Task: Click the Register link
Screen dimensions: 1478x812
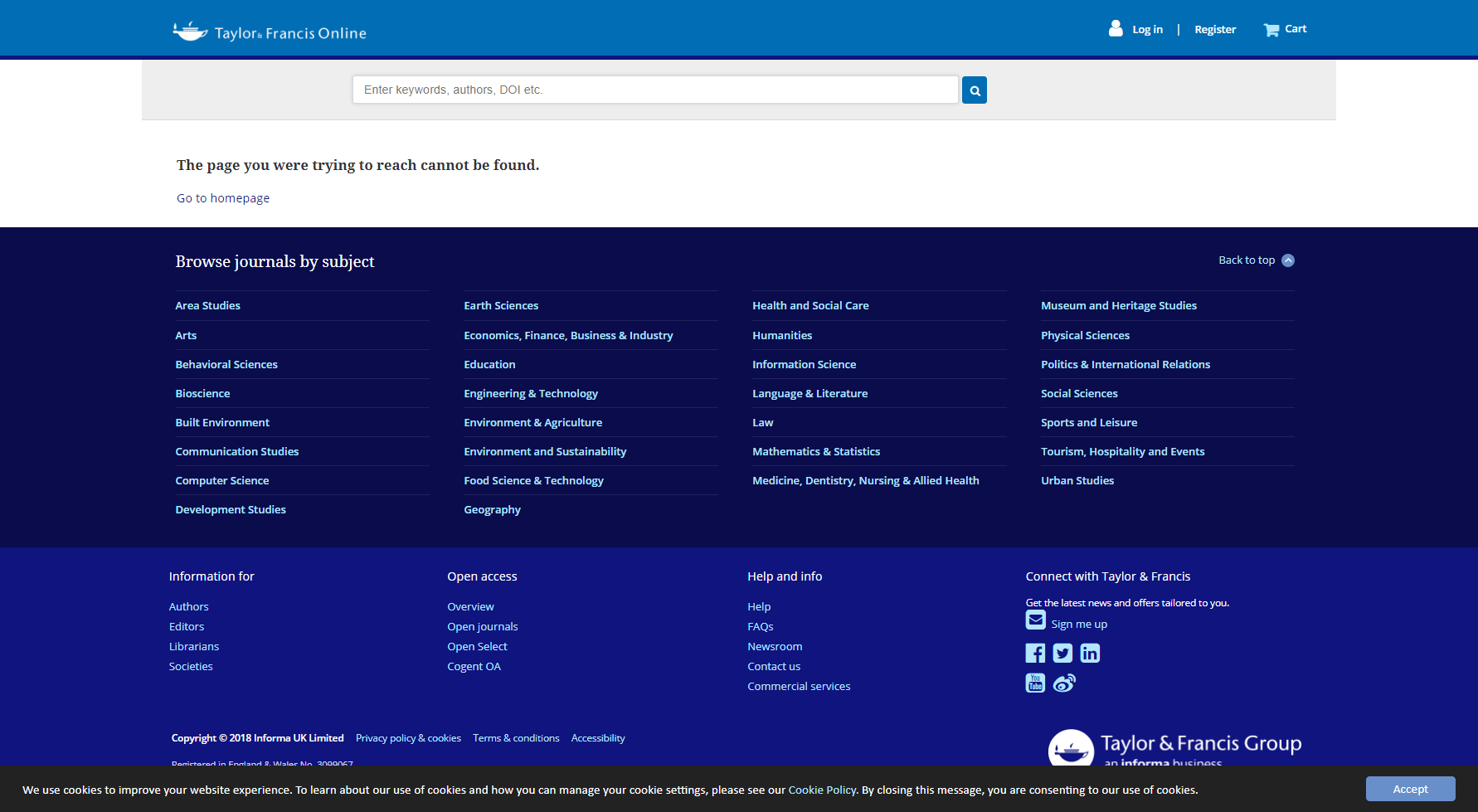Action: point(1215,29)
